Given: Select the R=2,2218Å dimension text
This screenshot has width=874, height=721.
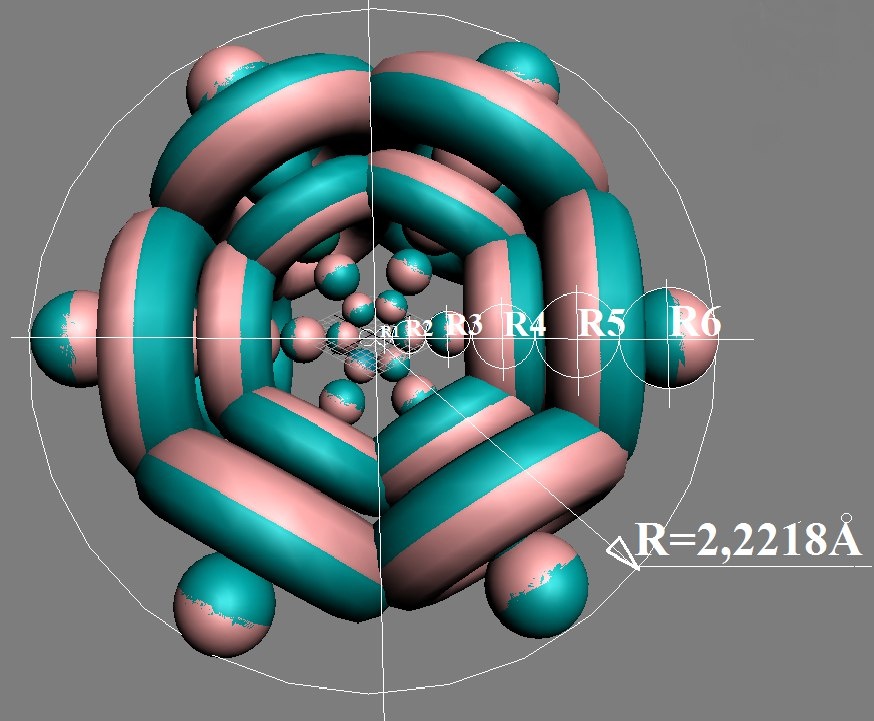Looking at the screenshot, I should (x=747, y=538).
